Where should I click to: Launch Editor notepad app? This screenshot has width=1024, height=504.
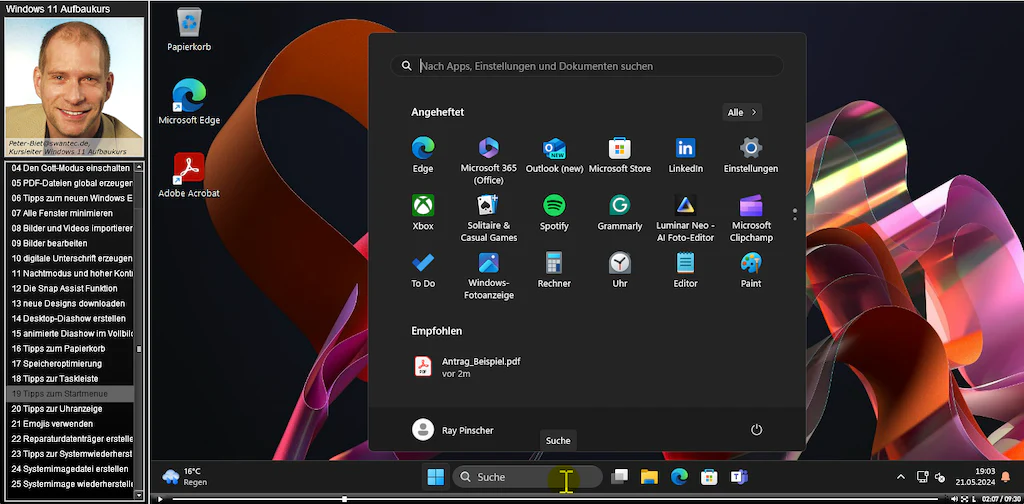pyautogui.click(x=686, y=270)
